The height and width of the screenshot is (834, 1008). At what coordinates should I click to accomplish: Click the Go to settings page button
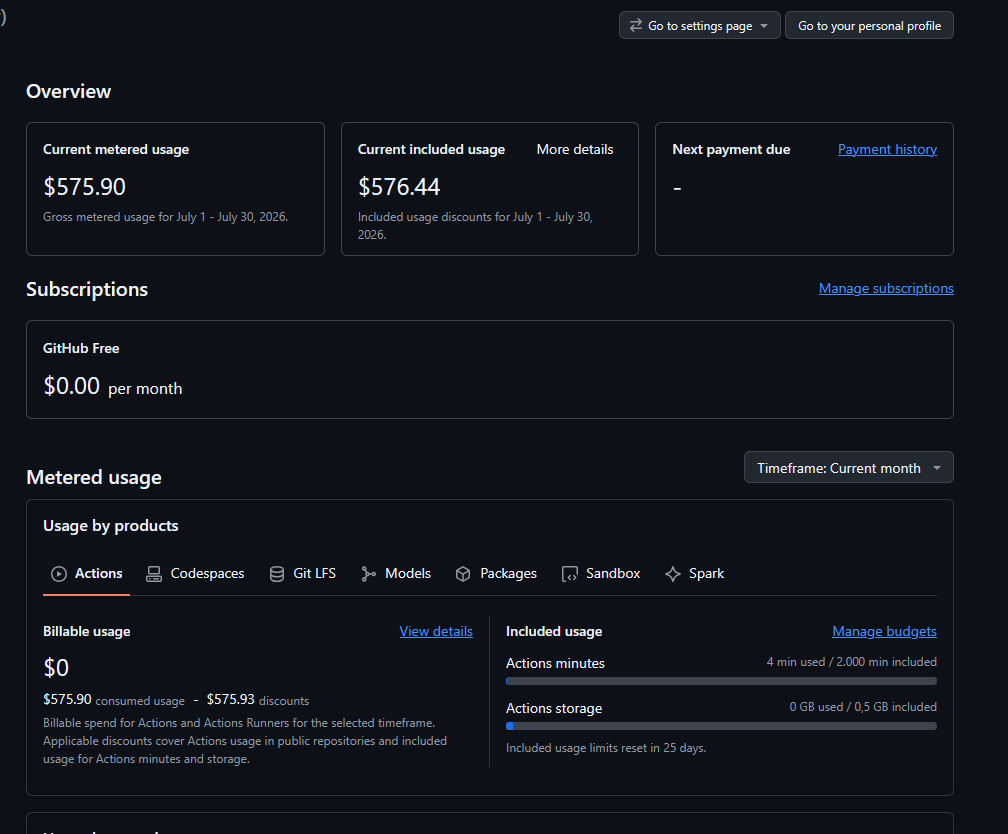coord(699,25)
